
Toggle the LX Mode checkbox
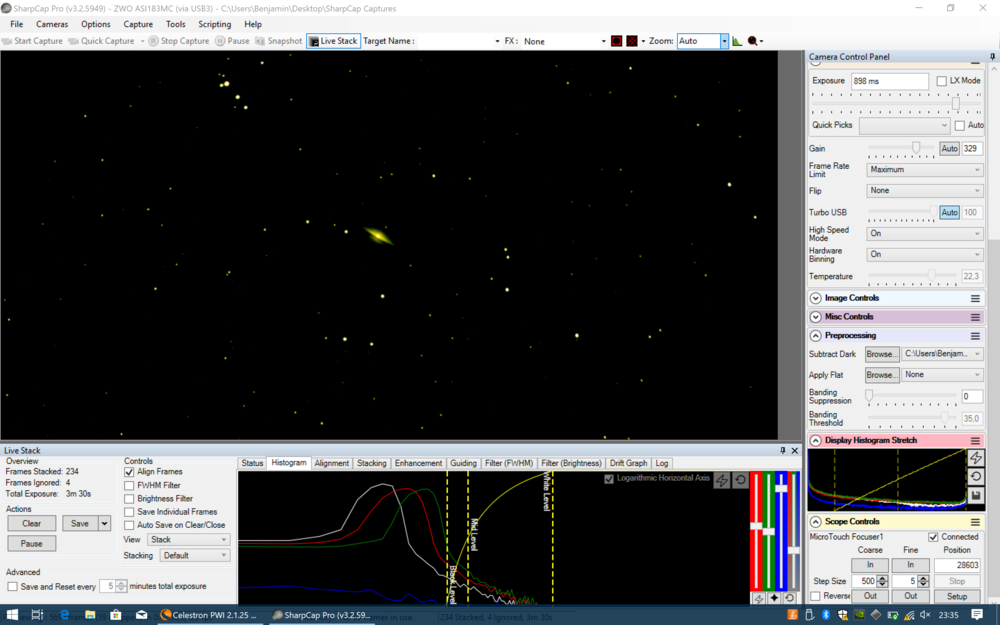[941, 81]
